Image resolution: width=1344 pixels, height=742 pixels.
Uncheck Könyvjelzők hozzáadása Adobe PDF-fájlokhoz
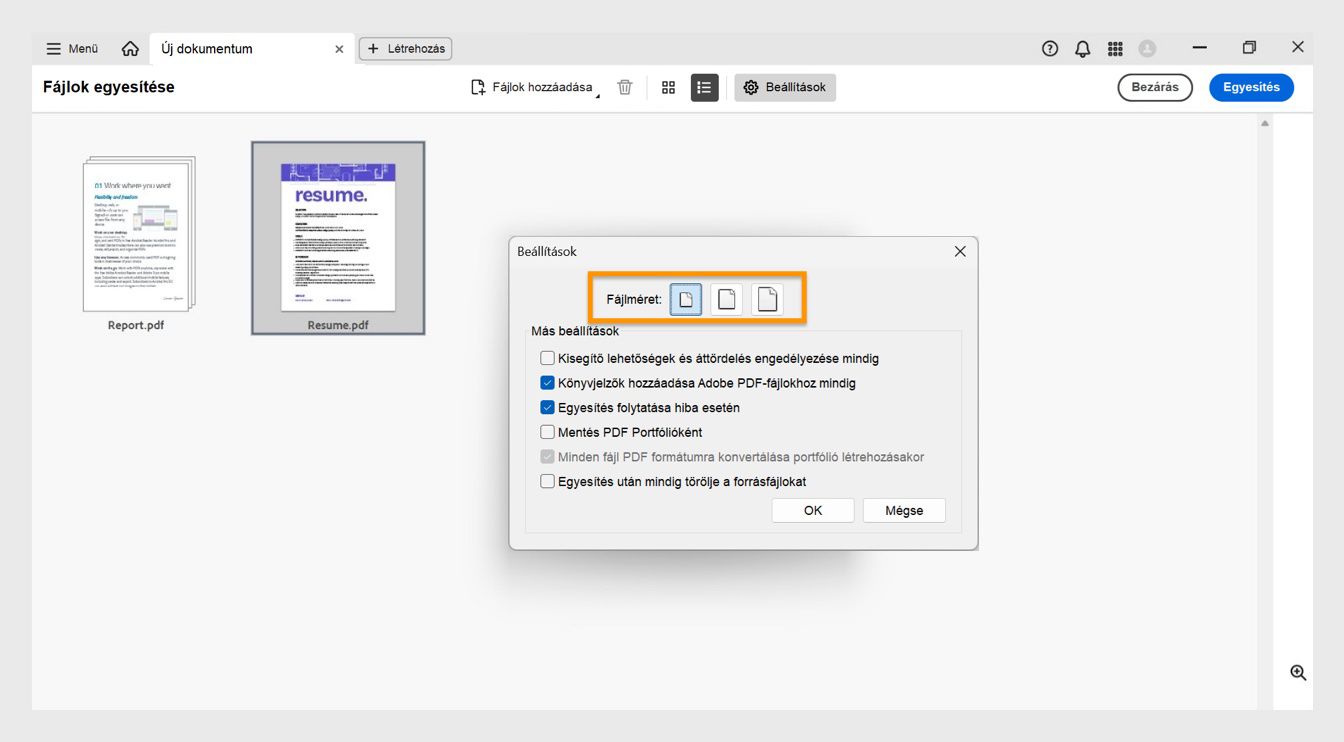[547, 383]
